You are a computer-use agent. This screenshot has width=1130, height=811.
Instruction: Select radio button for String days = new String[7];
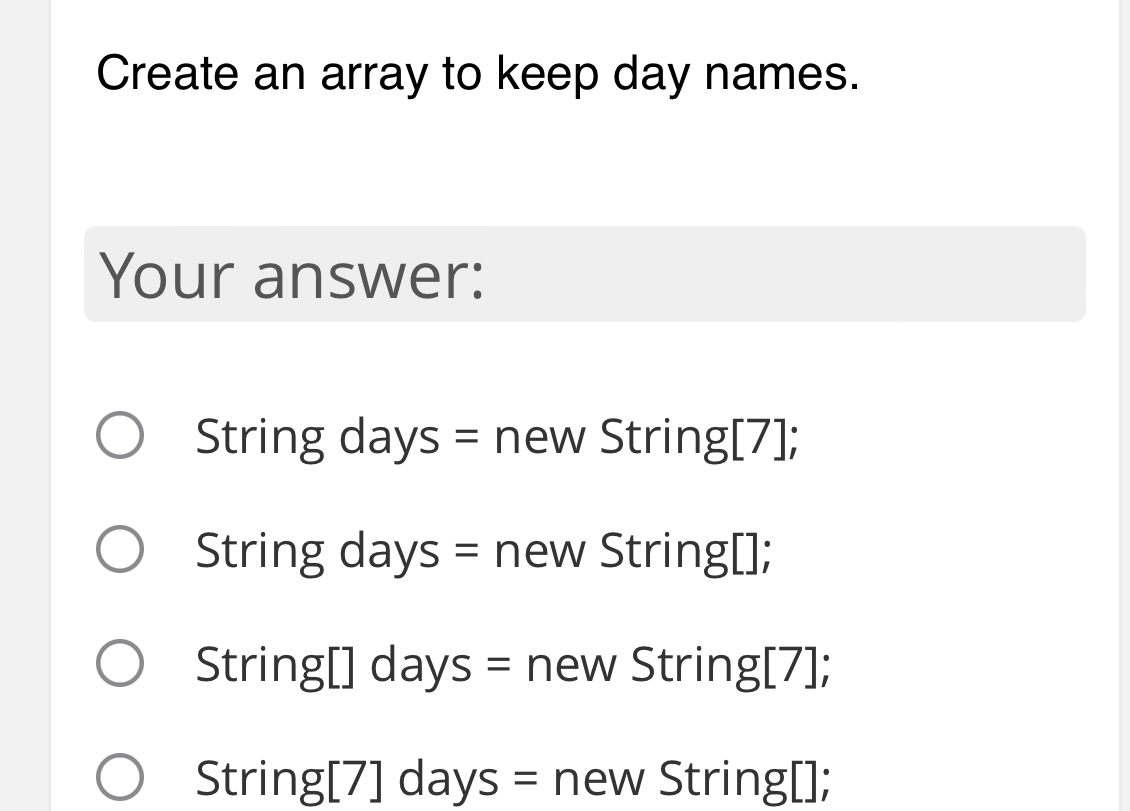pyautogui.click(x=120, y=434)
